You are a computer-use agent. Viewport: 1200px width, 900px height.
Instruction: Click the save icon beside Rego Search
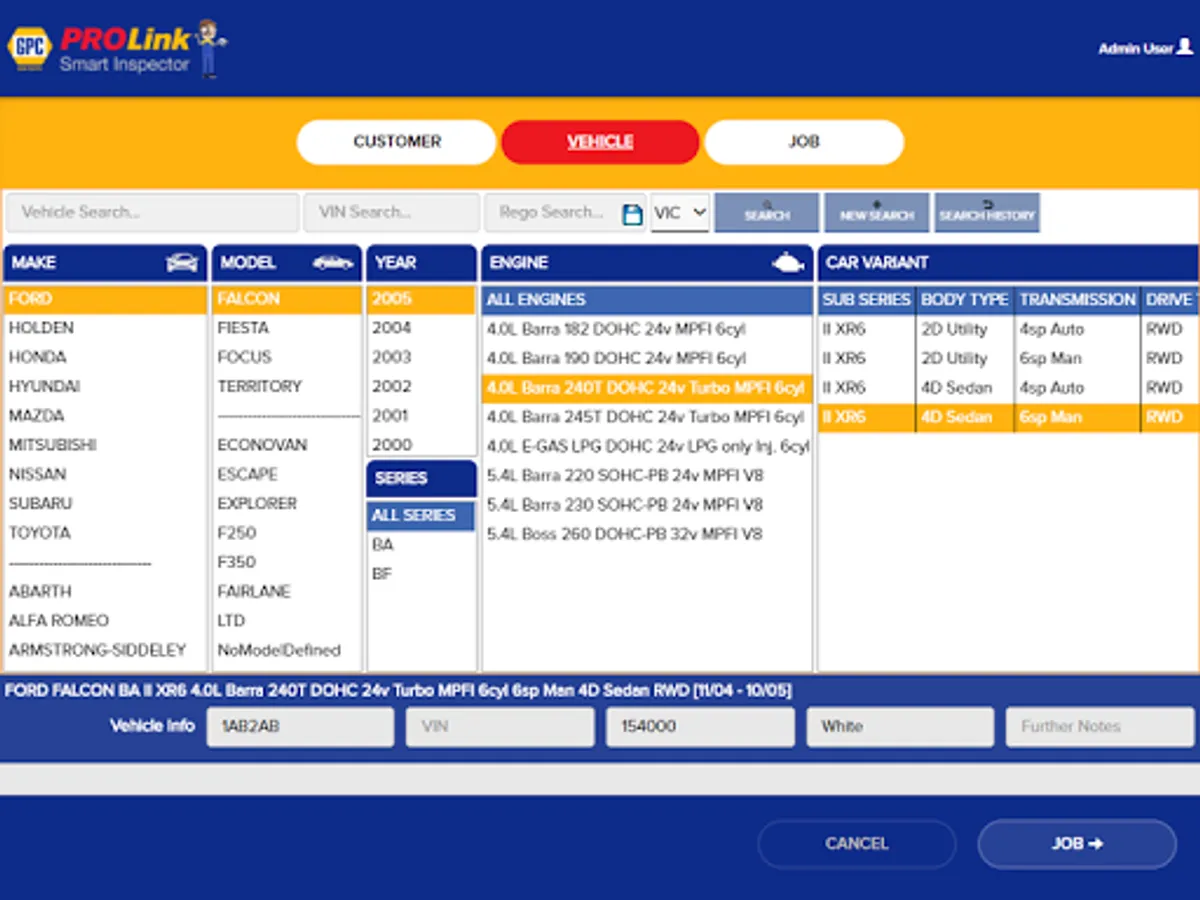click(632, 214)
